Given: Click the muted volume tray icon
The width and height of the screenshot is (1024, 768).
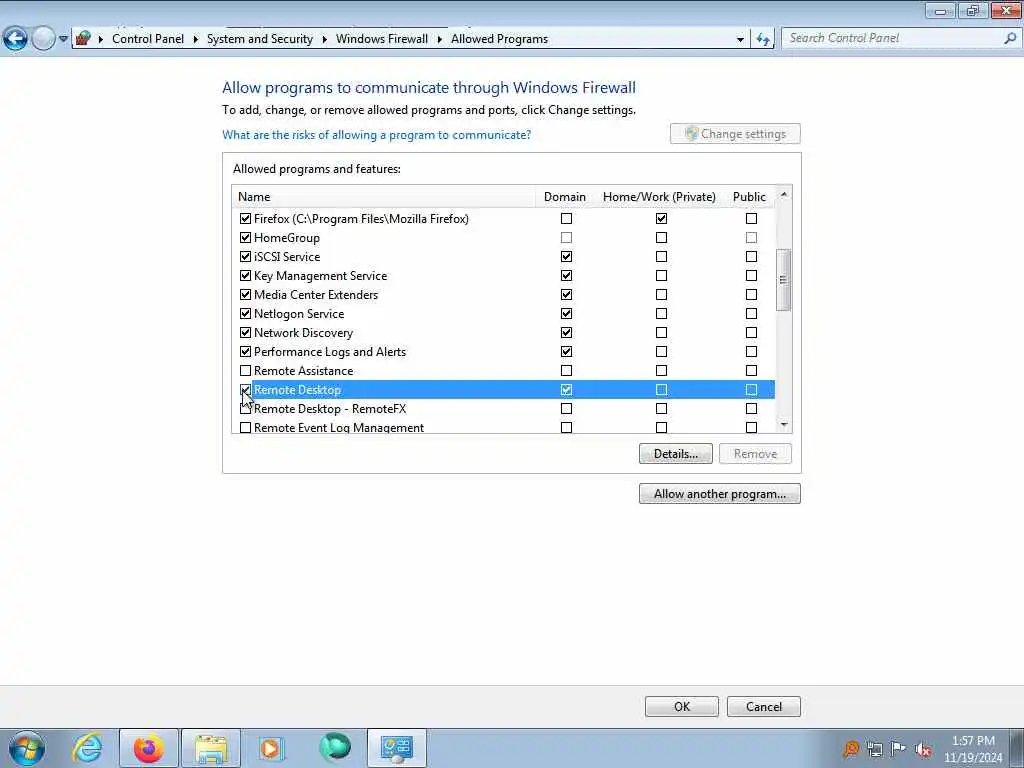Looking at the screenshot, I should pos(923,749).
